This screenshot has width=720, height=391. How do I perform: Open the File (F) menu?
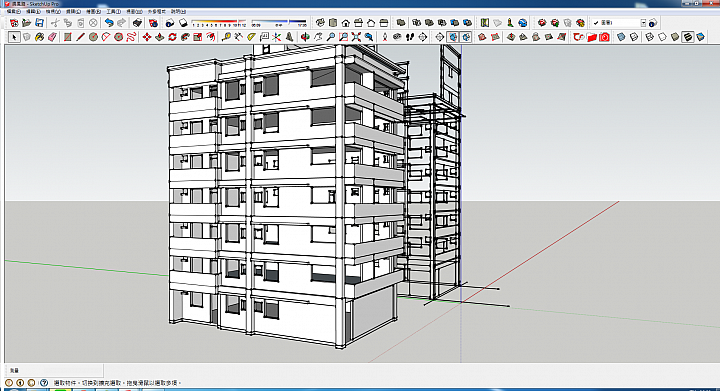point(13,11)
